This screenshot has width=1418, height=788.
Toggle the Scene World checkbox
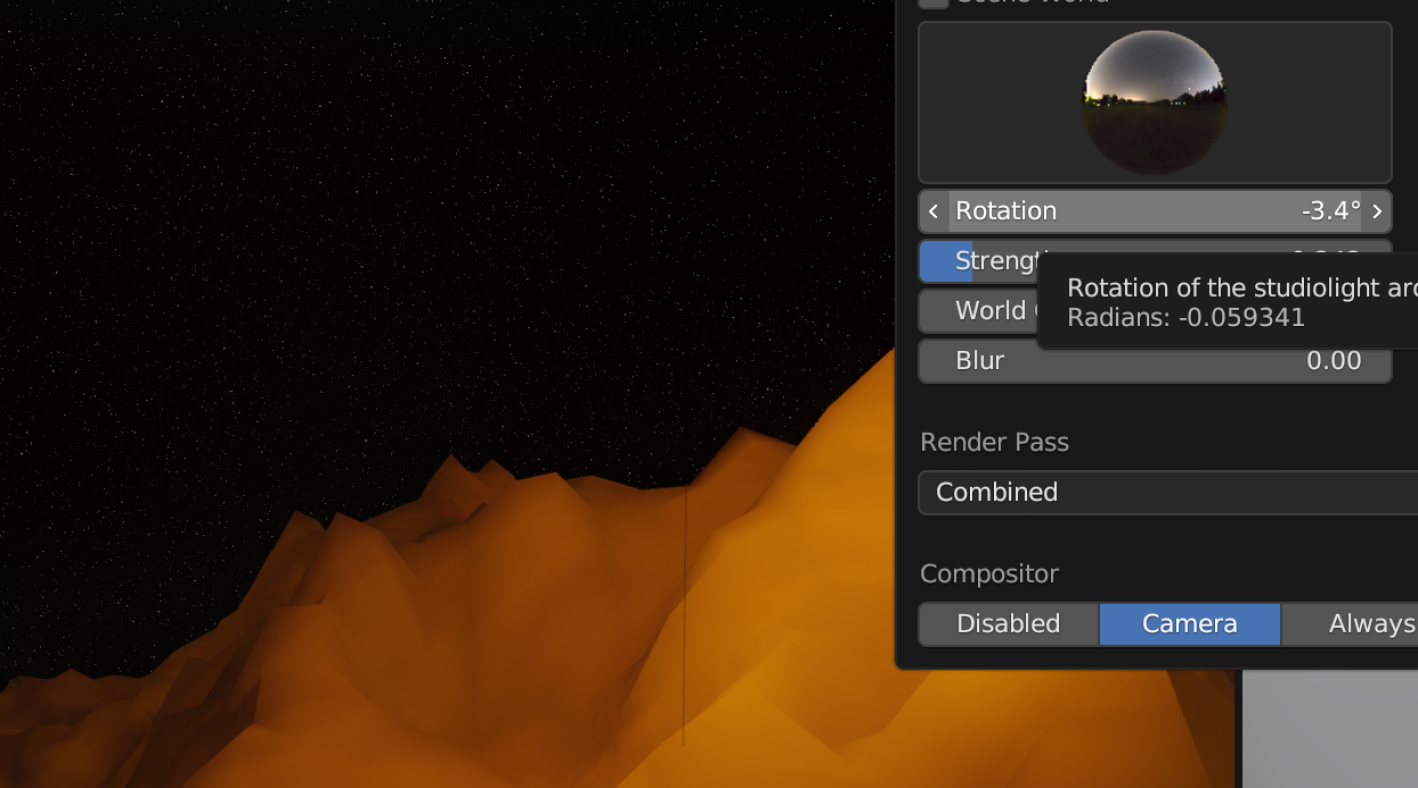pos(933,2)
